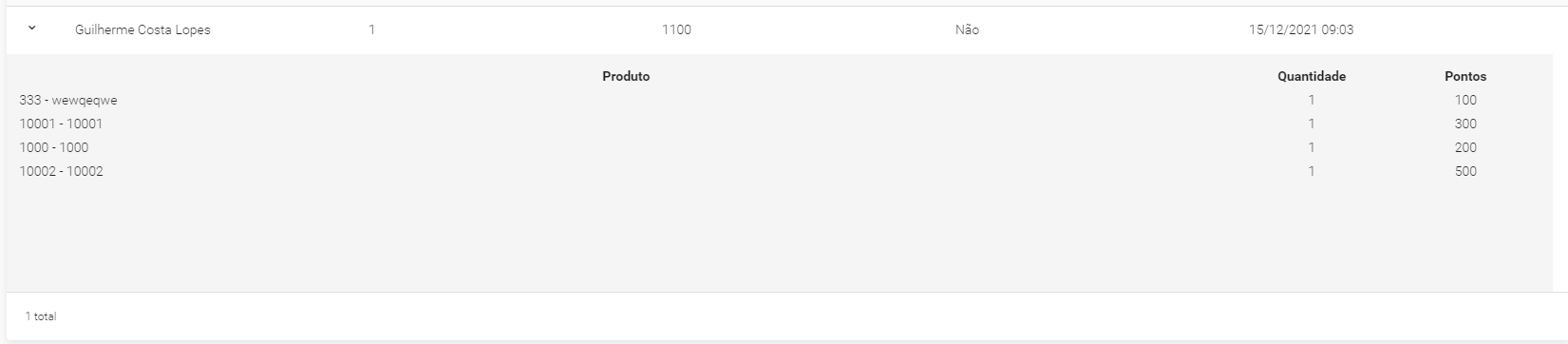Click the Produto column header
Viewport: 1568px width, 344px height.
pos(626,76)
